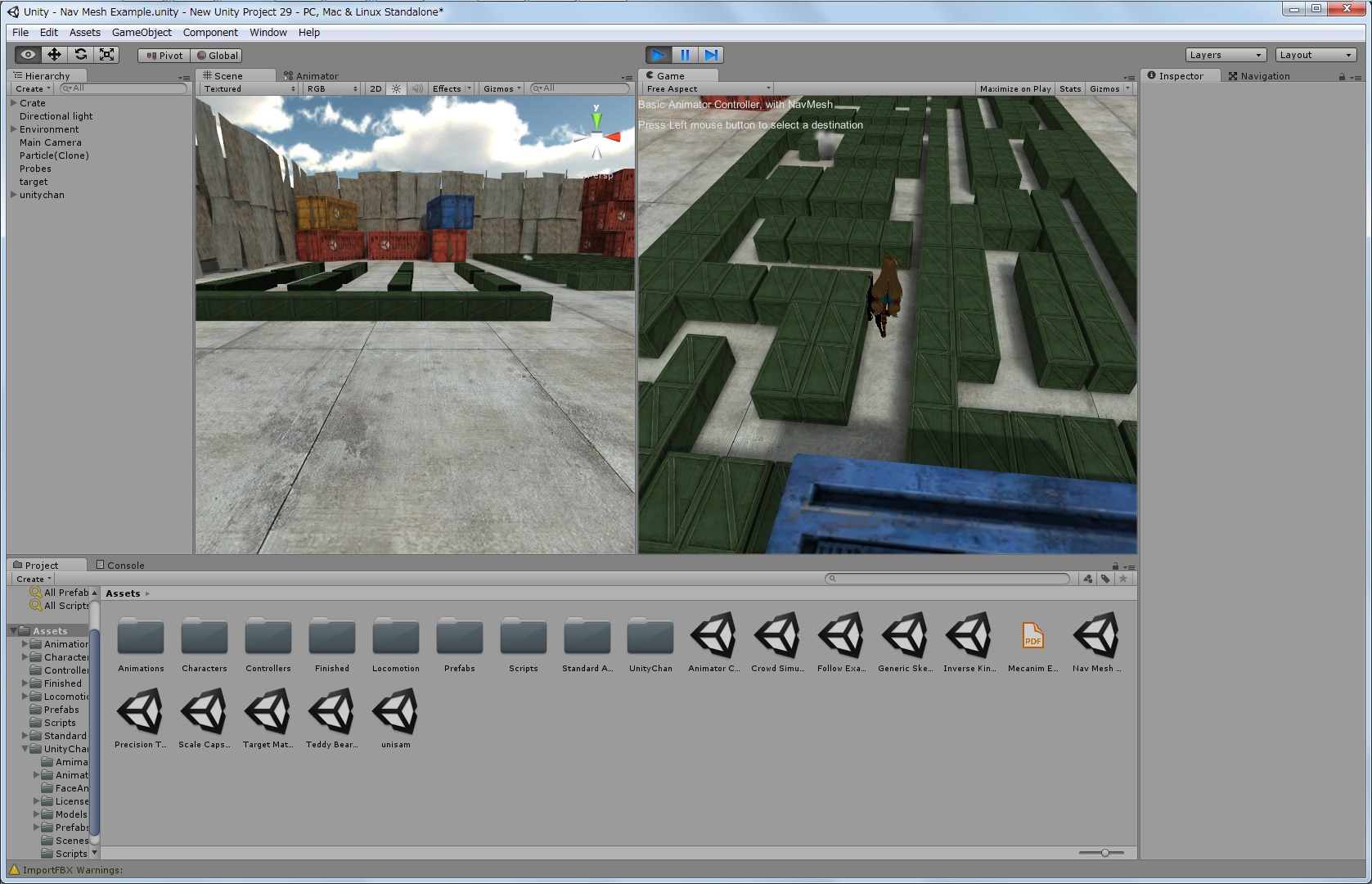Switch to the Navigation tab

tap(1259, 75)
